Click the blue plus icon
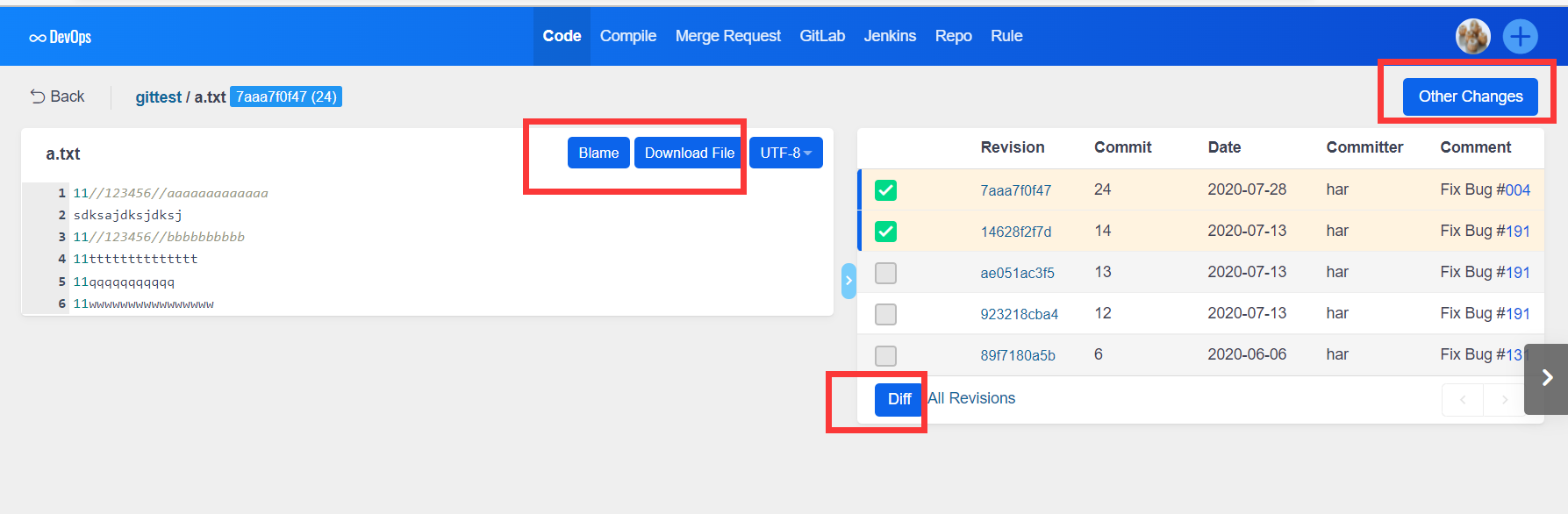 coord(1520,37)
